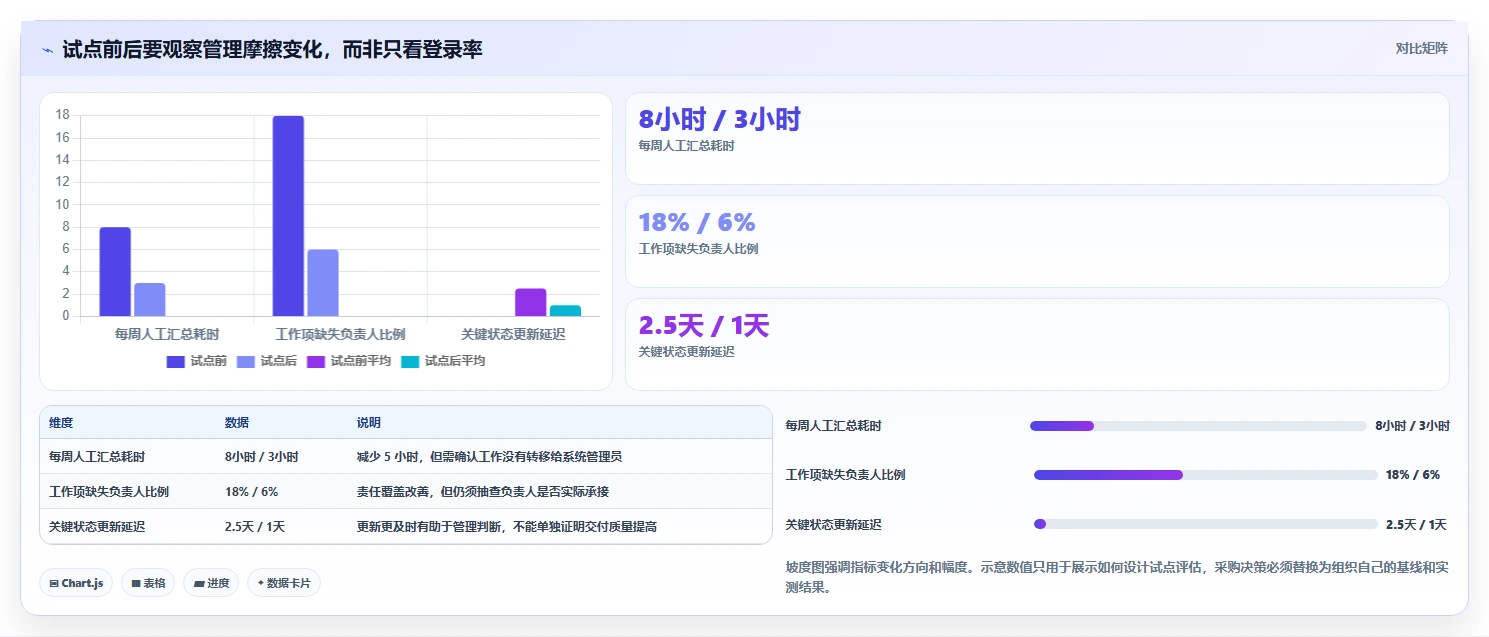Screen dimensions: 1489x637
Task: Click the 工作项缺失负责人比例 progress bar
Action: [1206, 475]
